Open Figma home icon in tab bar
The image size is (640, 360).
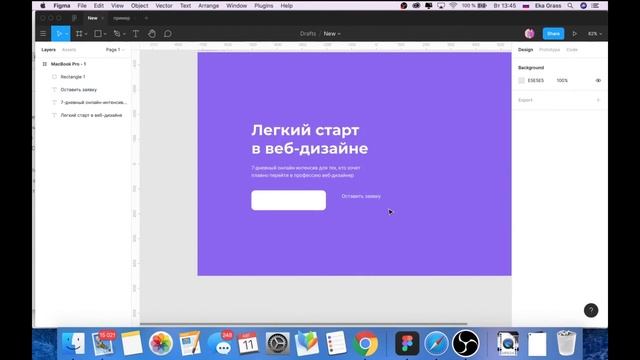74,18
